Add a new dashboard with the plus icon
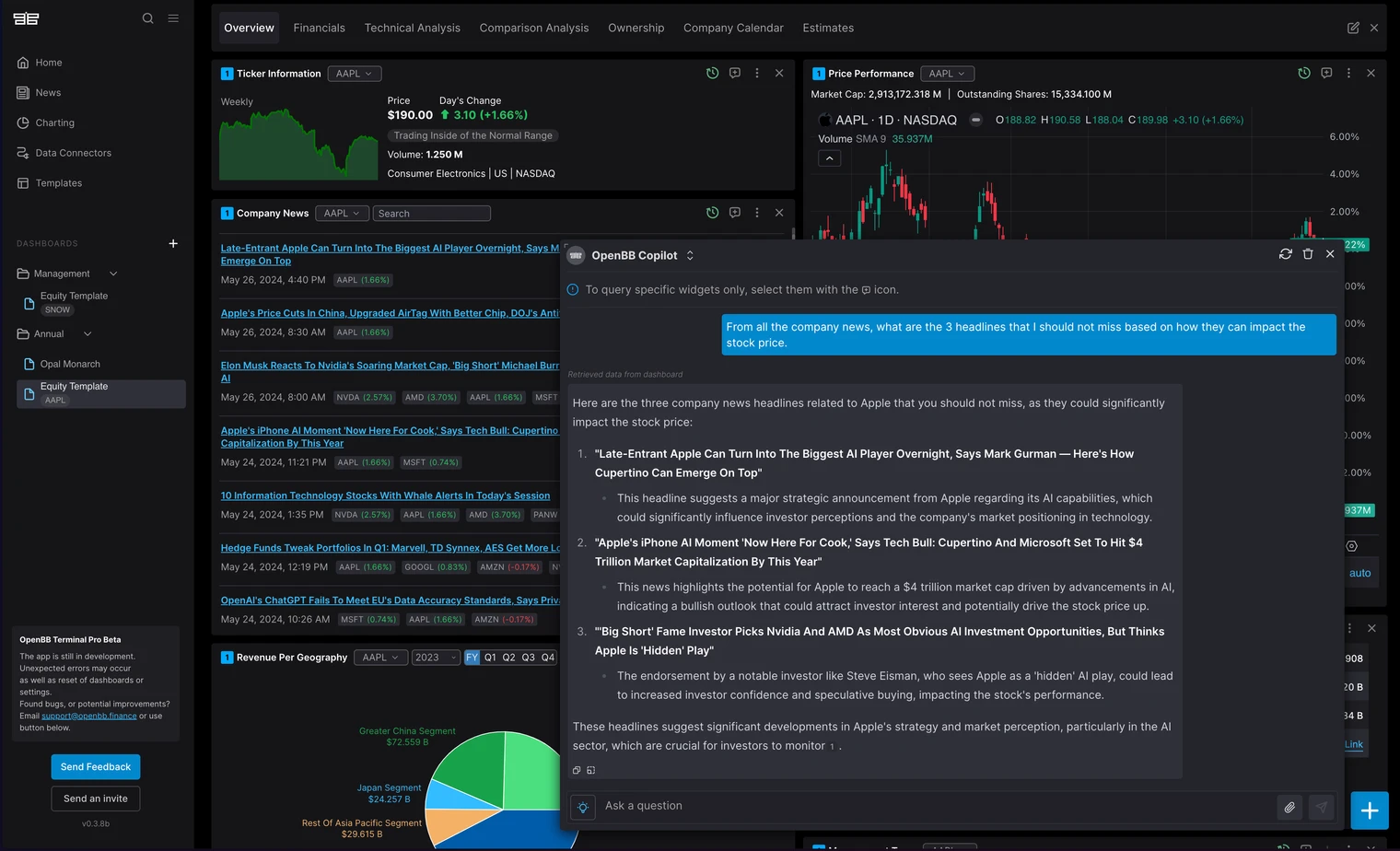The image size is (1400, 851). (173, 244)
